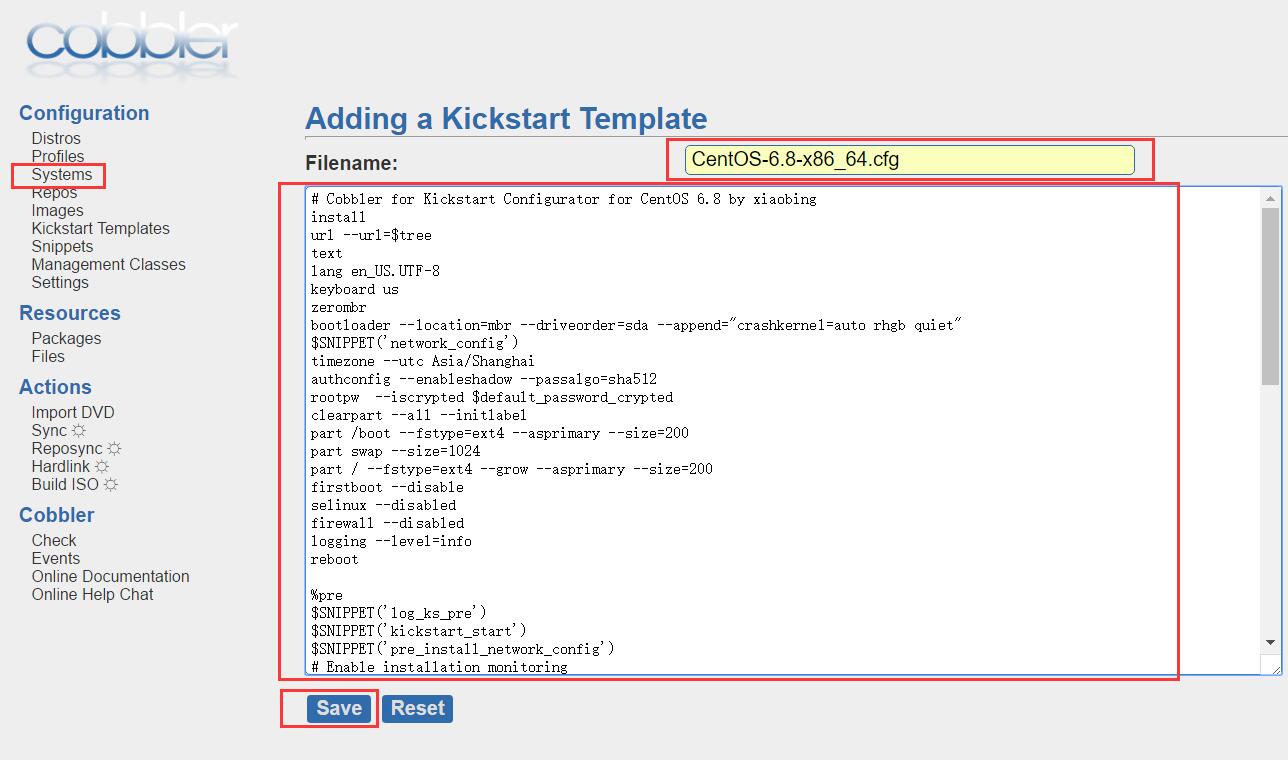Click the 'Resources' sidebar heading

(x=70, y=313)
